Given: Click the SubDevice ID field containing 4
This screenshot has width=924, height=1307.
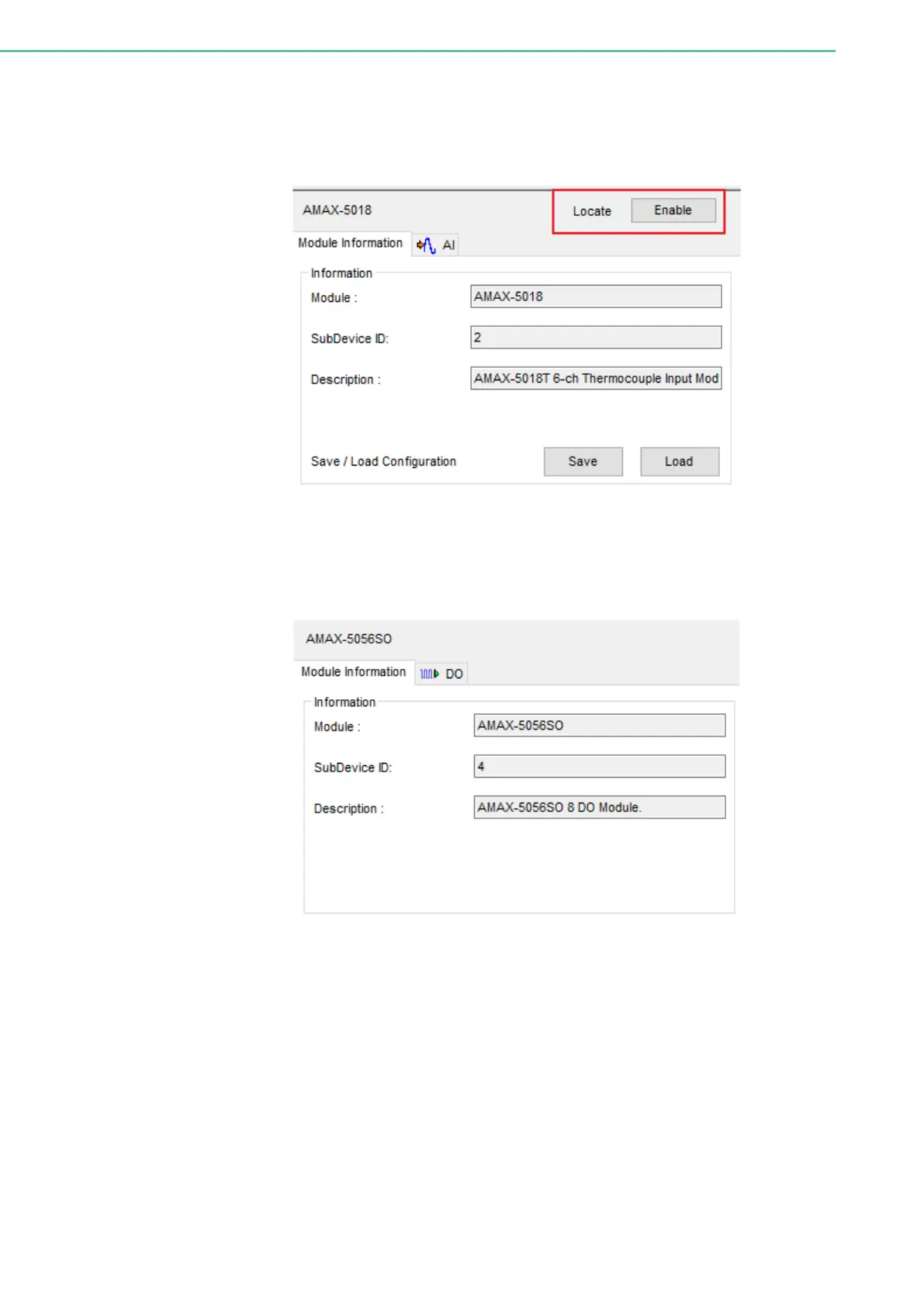Looking at the screenshot, I should coord(599,767).
